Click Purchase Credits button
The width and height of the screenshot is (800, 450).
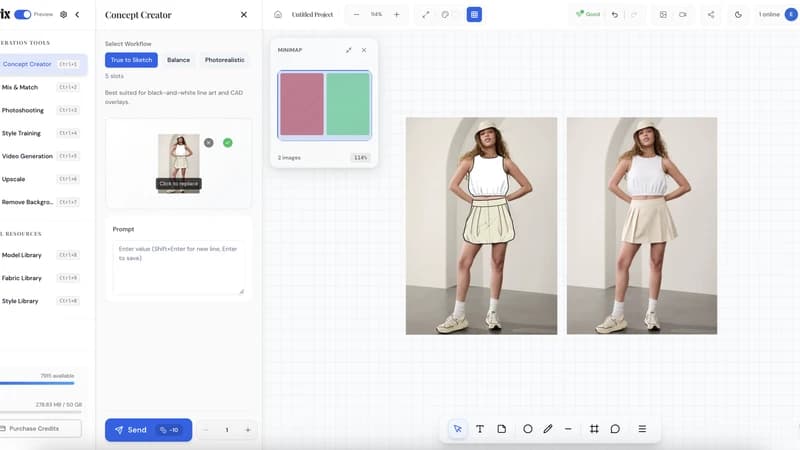pyautogui.click(x=40, y=429)
